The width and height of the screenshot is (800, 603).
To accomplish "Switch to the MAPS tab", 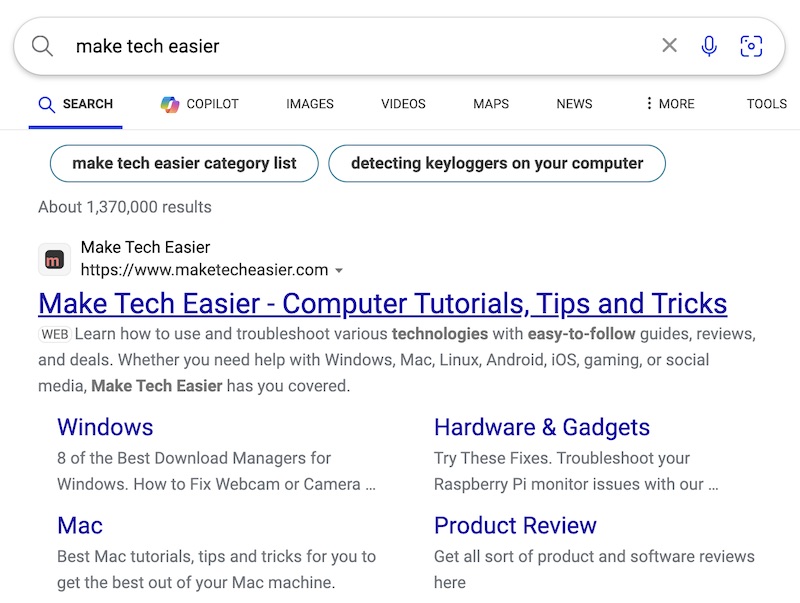I will (490, 104).
